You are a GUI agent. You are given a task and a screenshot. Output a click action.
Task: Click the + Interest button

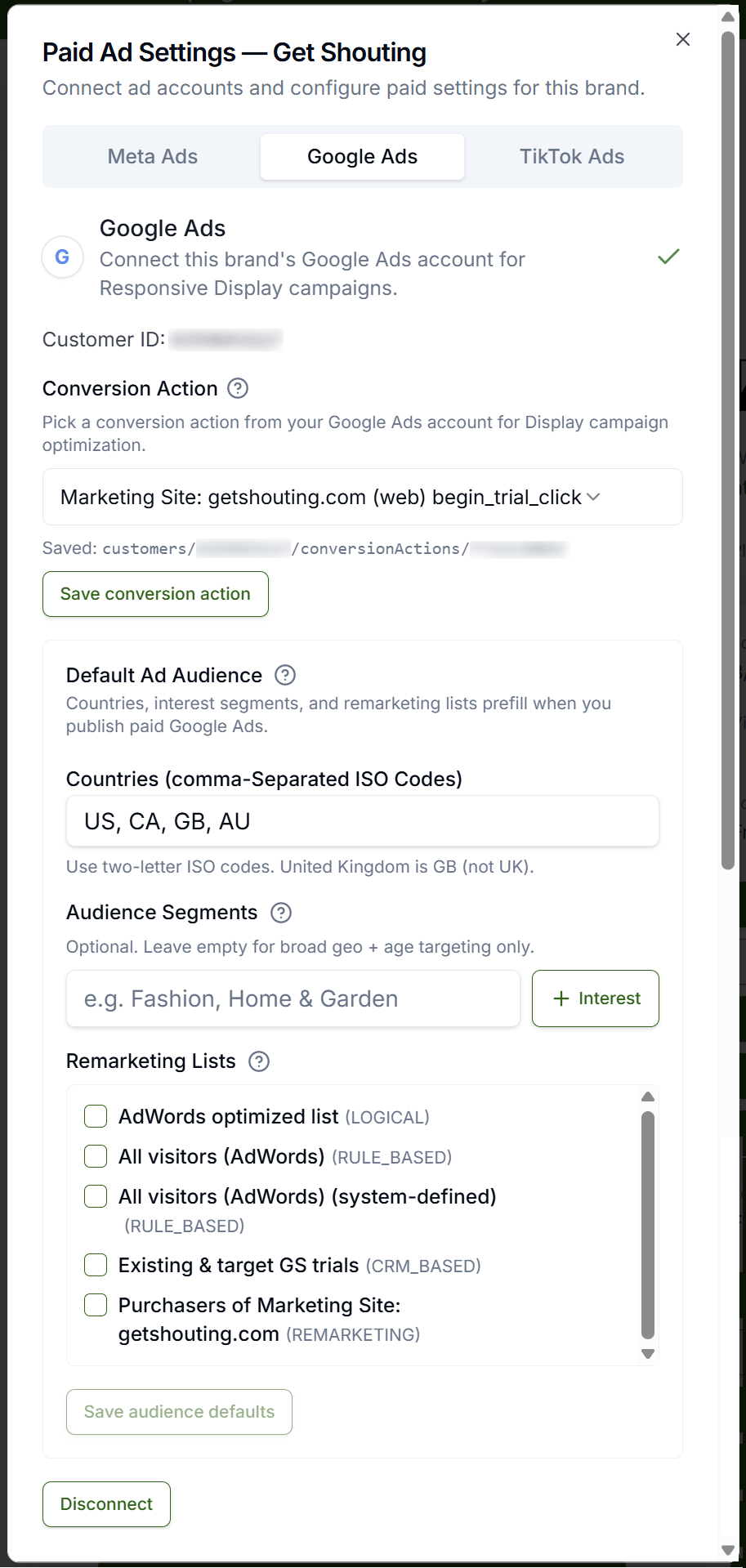click(x=596, y=998)
